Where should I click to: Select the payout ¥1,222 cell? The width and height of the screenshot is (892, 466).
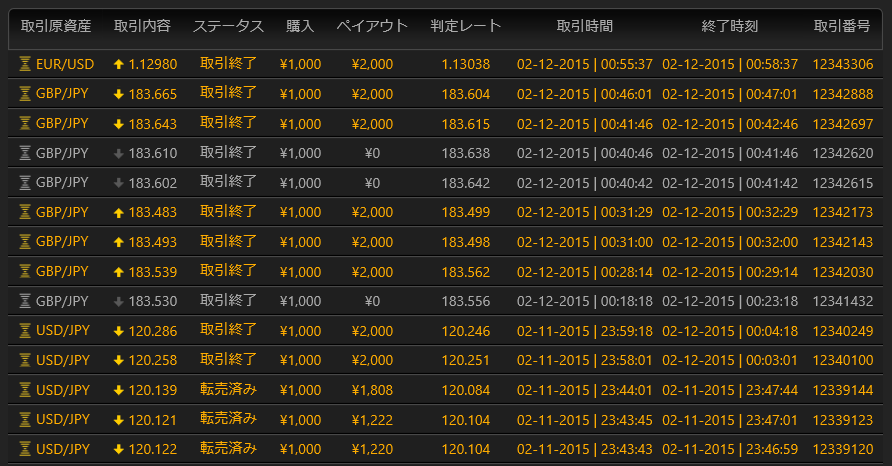tap(372, 421)
